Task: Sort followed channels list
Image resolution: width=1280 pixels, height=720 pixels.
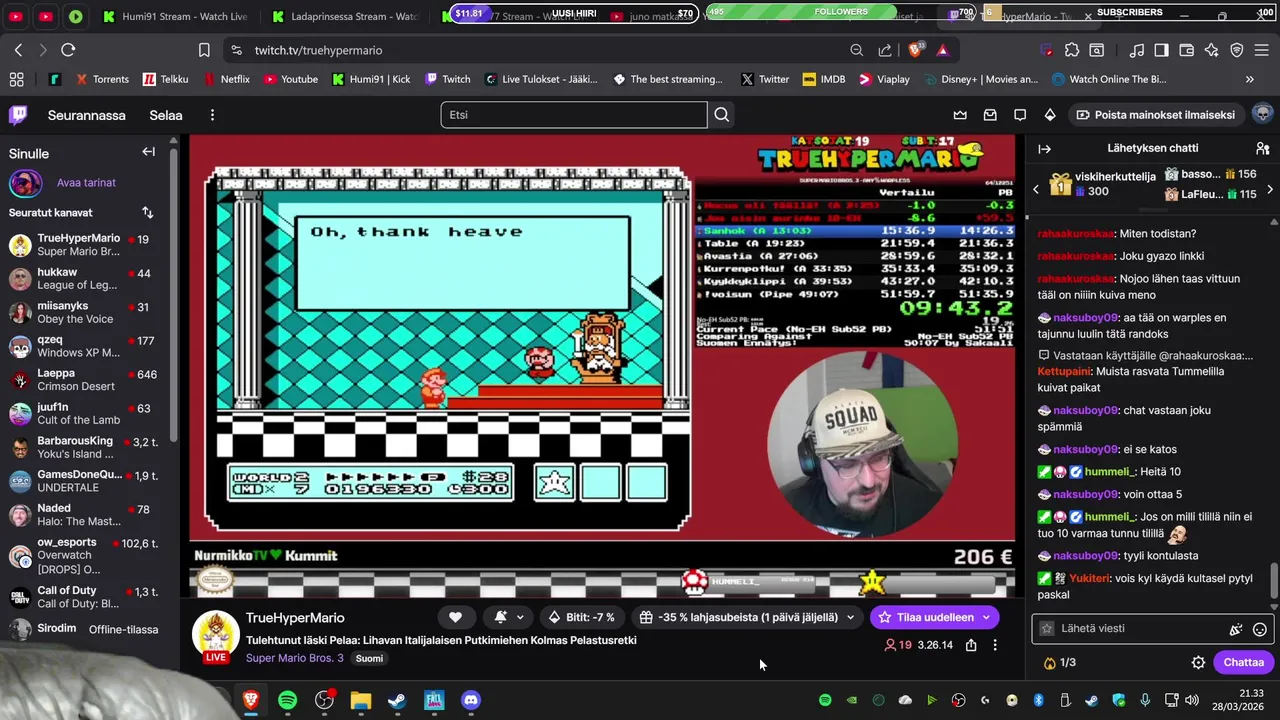Action: pos(148,212)
